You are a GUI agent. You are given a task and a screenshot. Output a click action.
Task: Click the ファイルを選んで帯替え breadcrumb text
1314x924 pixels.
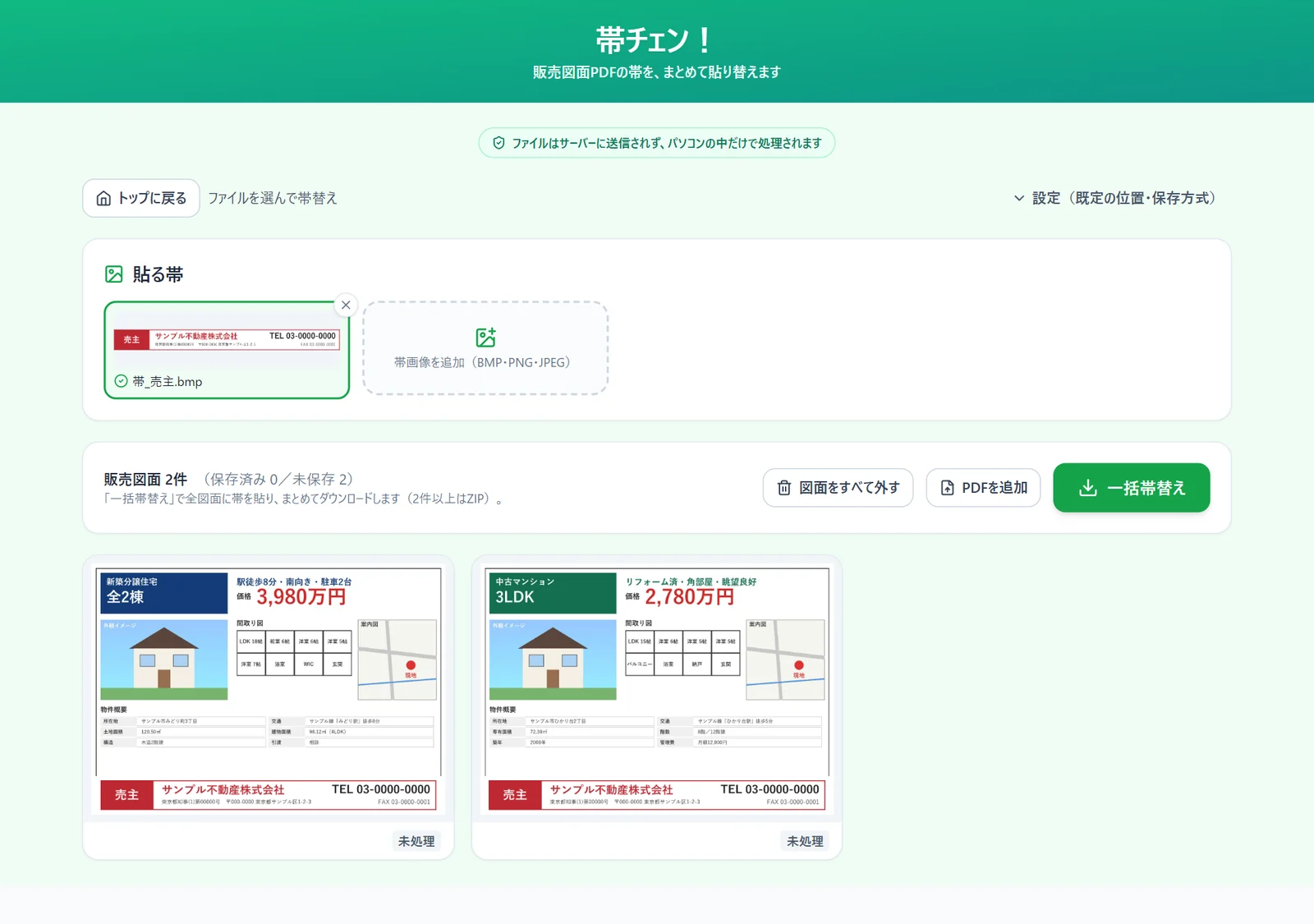pyautogui.click(x=273, y=198)
